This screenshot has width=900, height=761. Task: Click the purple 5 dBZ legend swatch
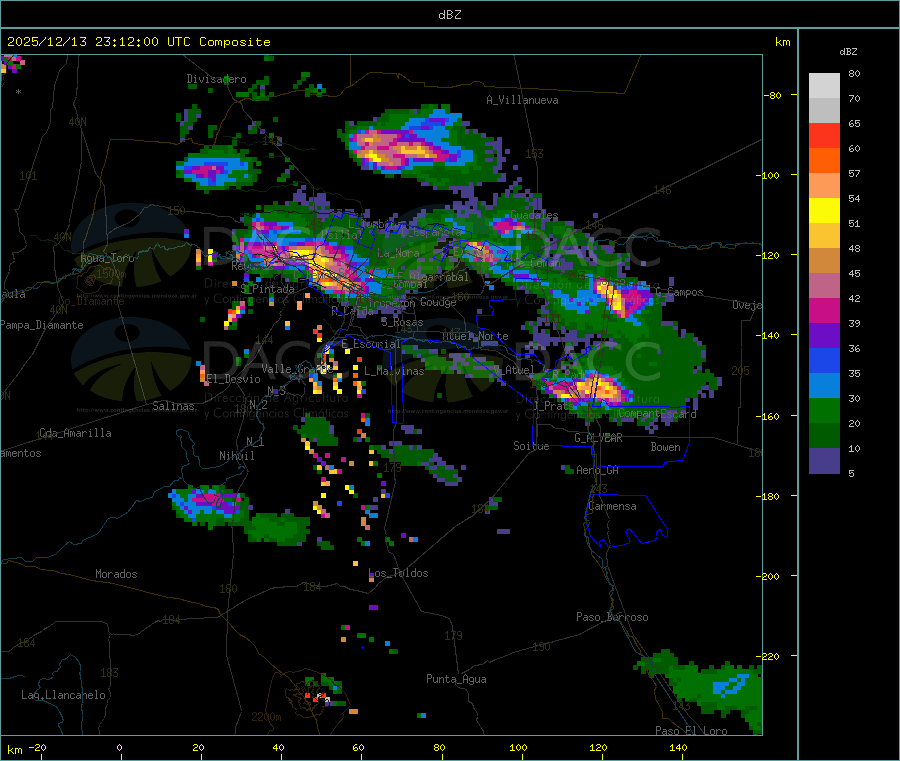coord(824,460)
